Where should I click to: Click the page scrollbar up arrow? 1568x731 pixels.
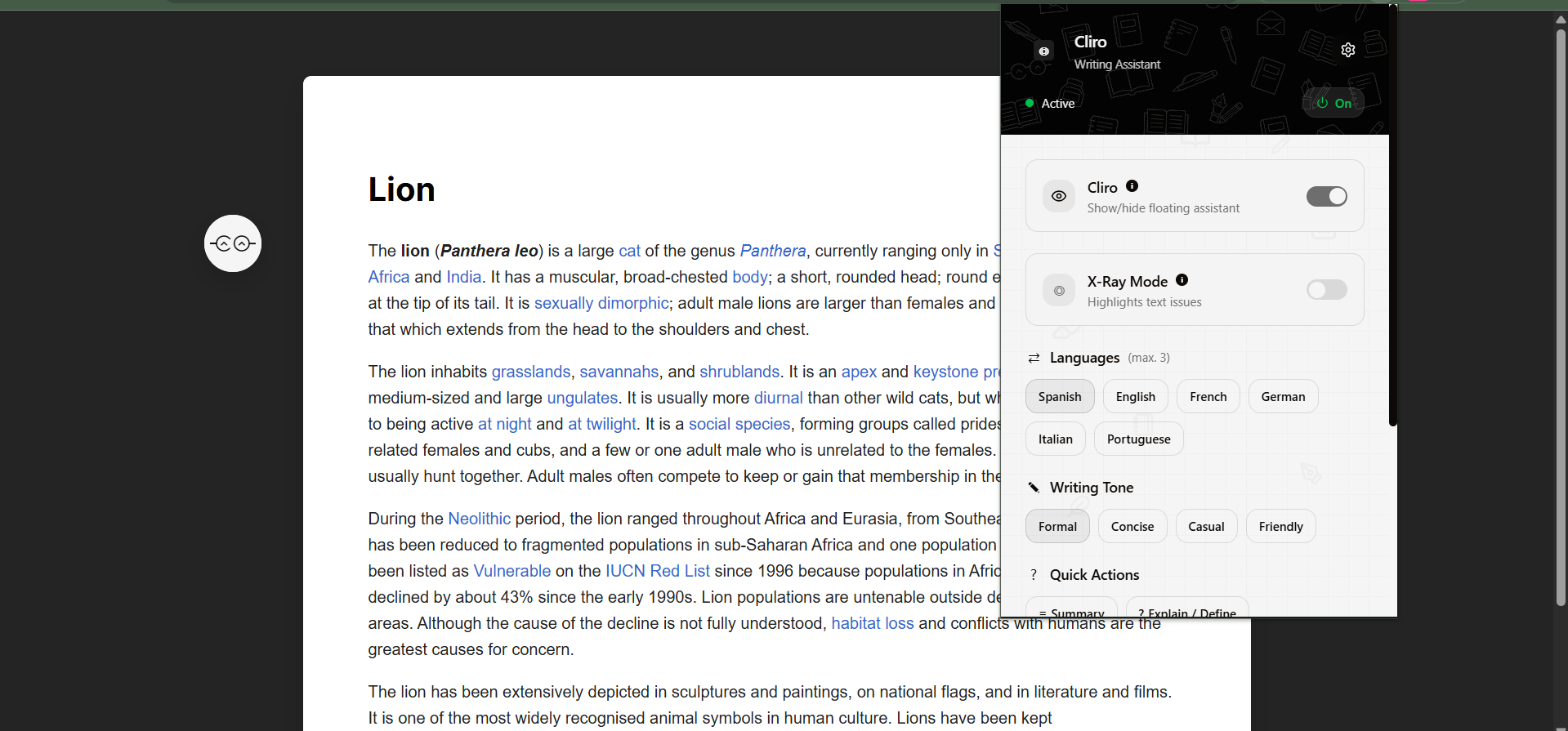click(1561, 20)
